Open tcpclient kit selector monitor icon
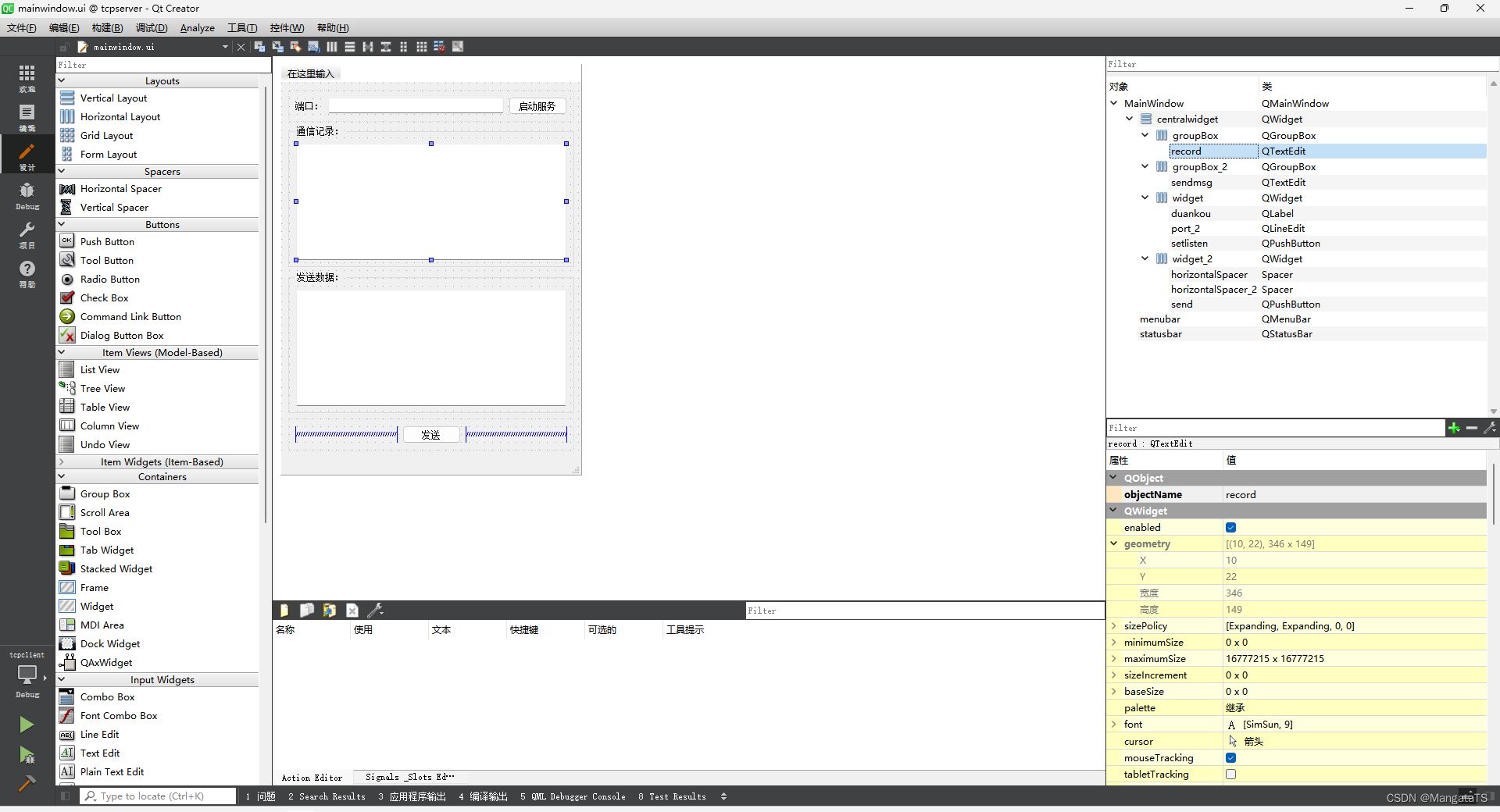 [x=27, y=674]
